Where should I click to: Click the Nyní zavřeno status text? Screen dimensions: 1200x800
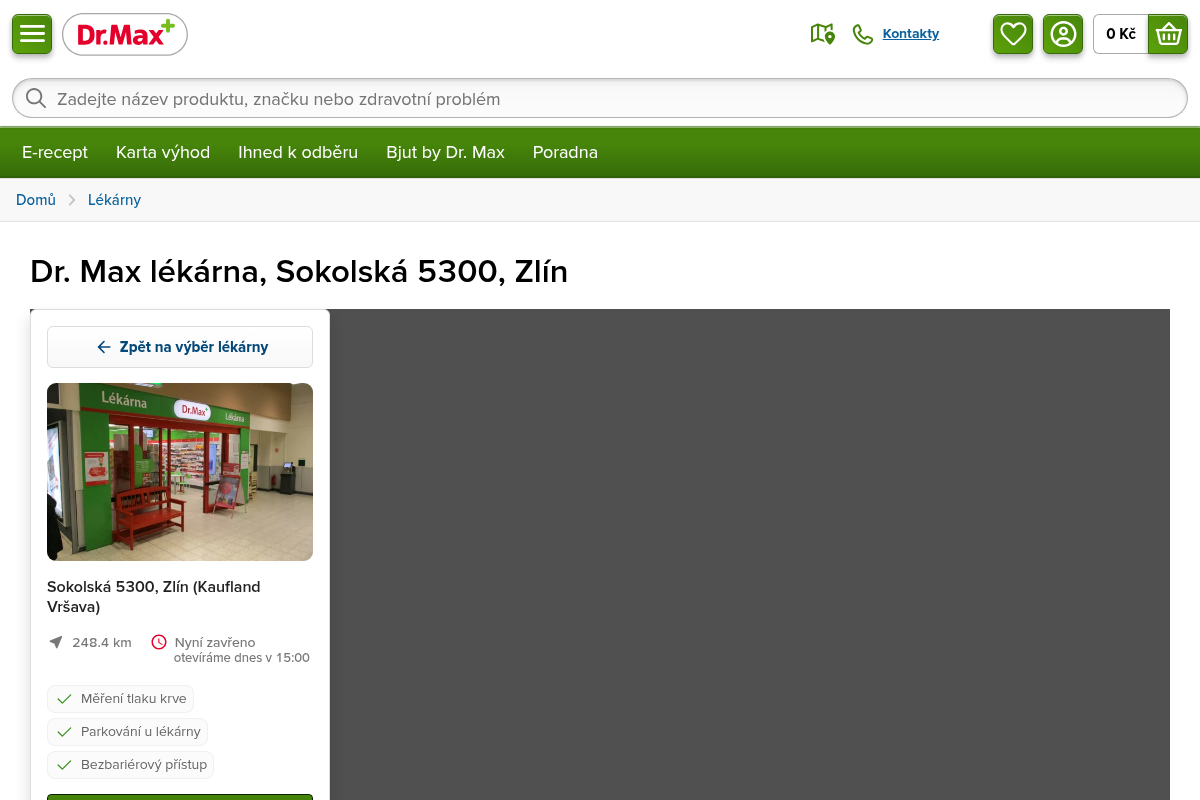[215, 642]
